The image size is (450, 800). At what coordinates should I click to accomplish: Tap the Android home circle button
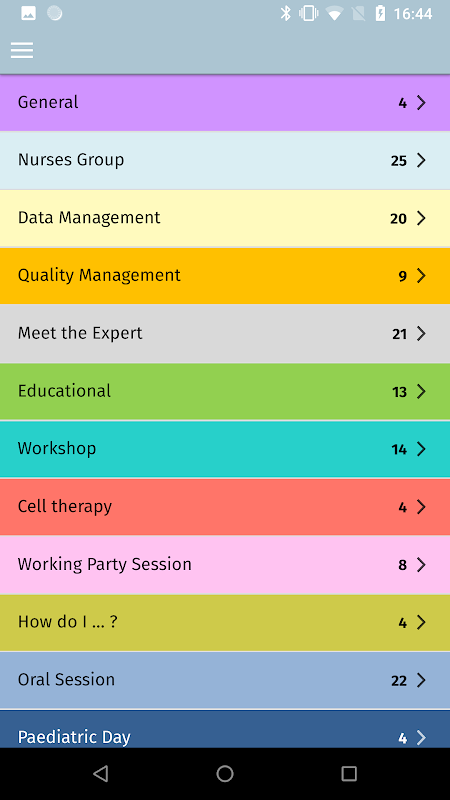[224, 773]
